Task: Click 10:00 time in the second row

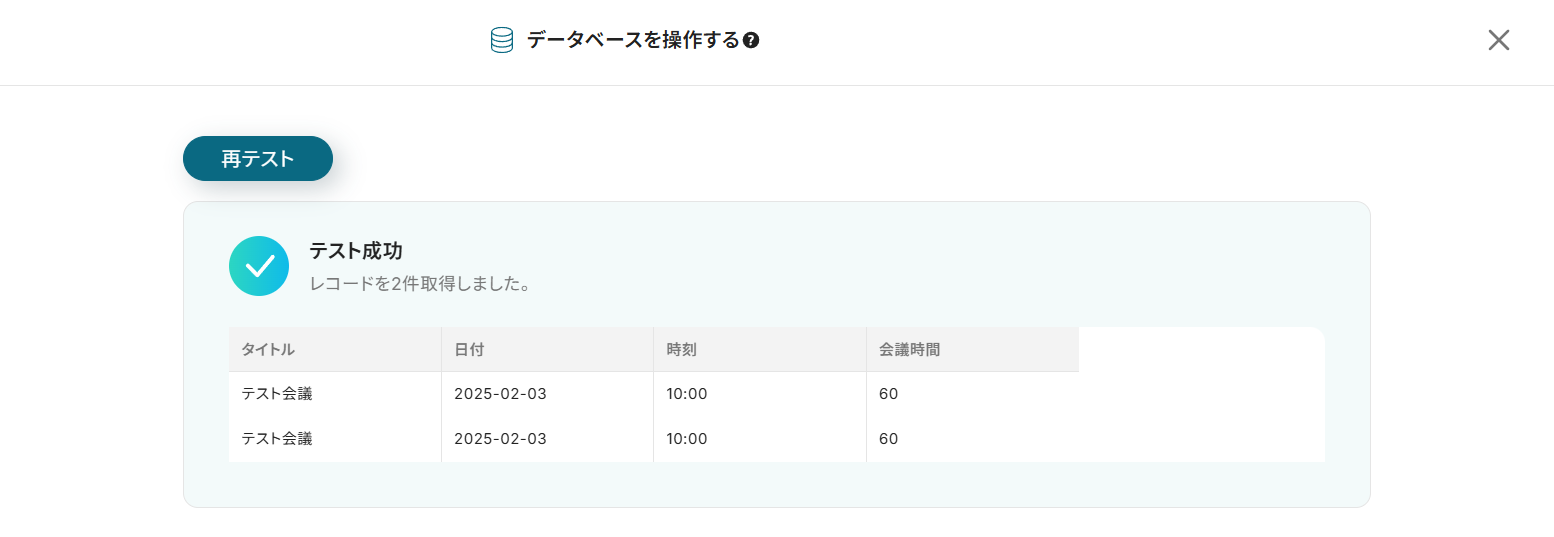Action: (x=687, y=438)
